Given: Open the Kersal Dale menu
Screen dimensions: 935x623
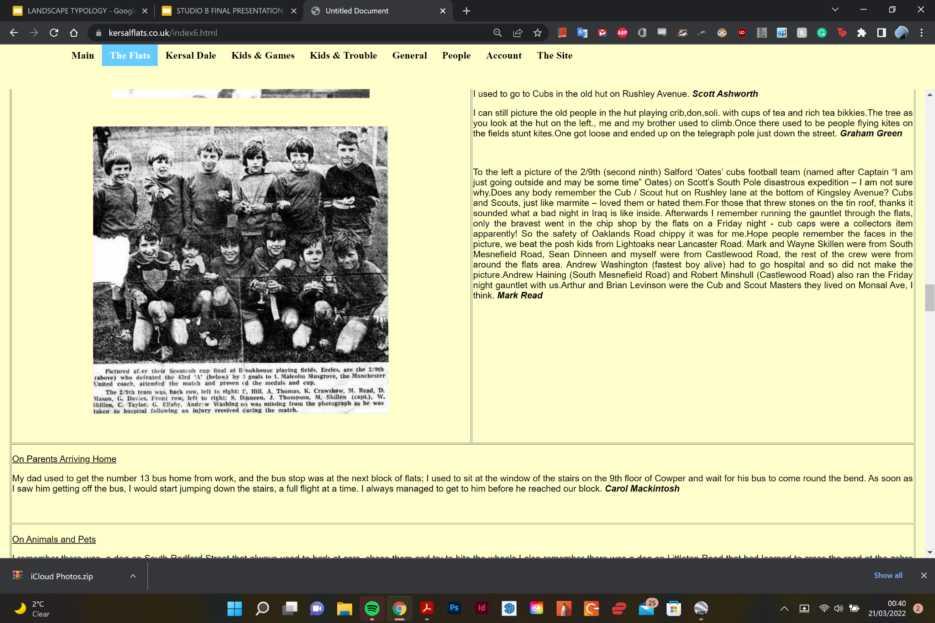Looking at the screenshot, I should pos(191,55).
